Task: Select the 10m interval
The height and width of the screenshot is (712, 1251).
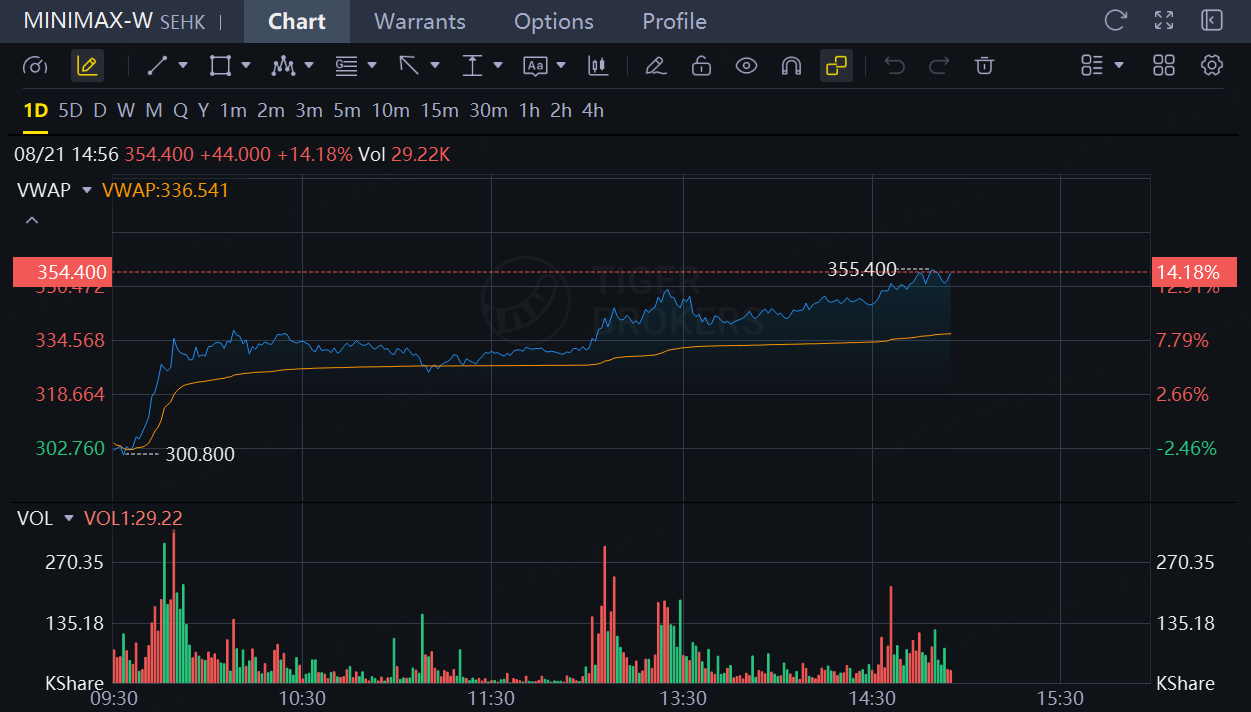Action: (391, 111)
